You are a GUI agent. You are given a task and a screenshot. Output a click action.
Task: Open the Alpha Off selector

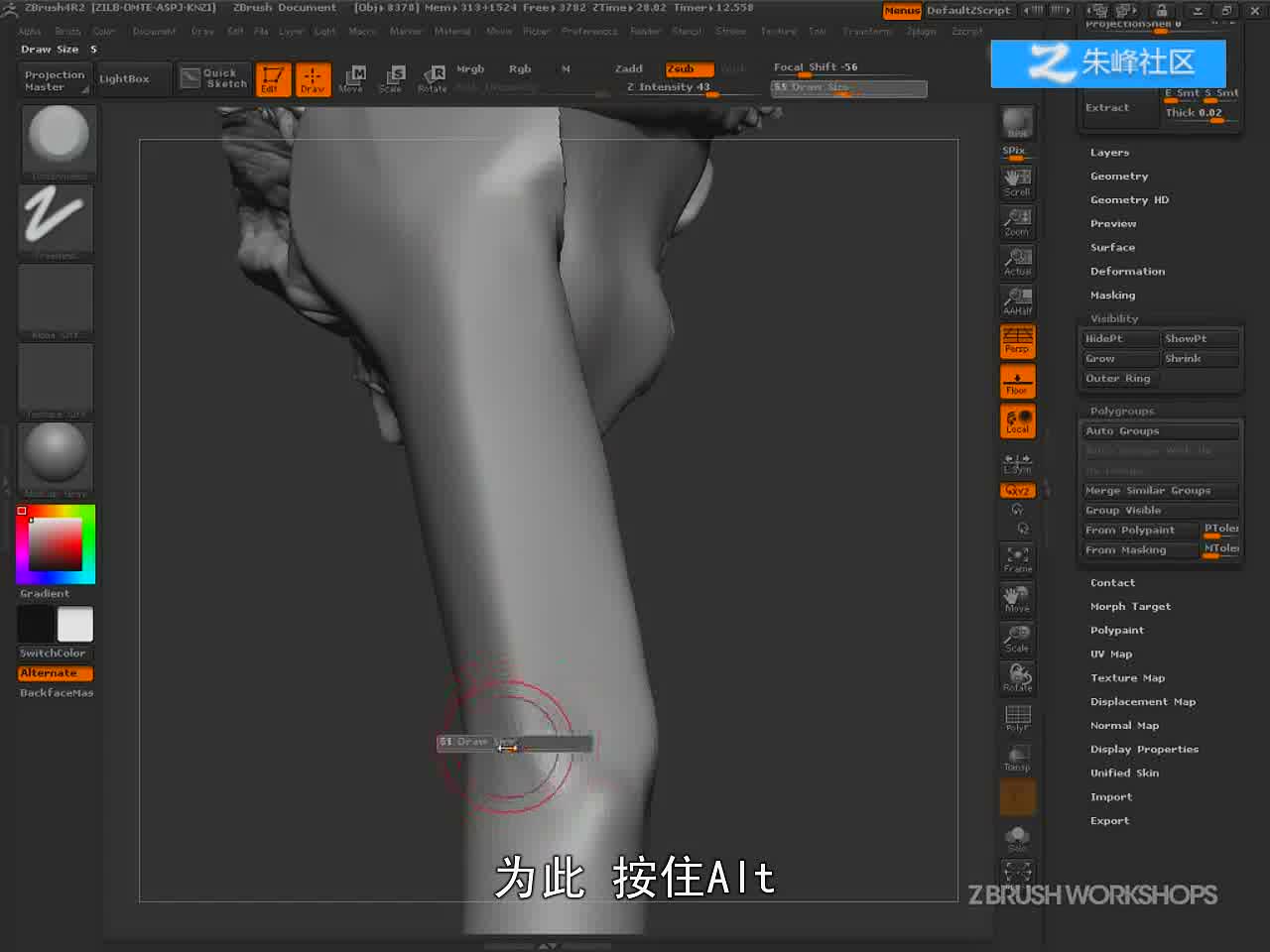pyautogui.click(x=56, y=300)
